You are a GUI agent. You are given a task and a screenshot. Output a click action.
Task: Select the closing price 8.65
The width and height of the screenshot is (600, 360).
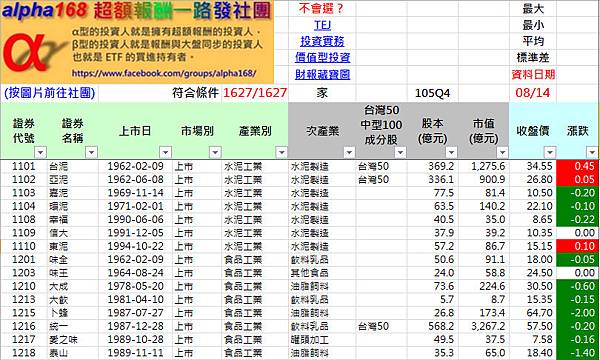[x=533, y=220]
